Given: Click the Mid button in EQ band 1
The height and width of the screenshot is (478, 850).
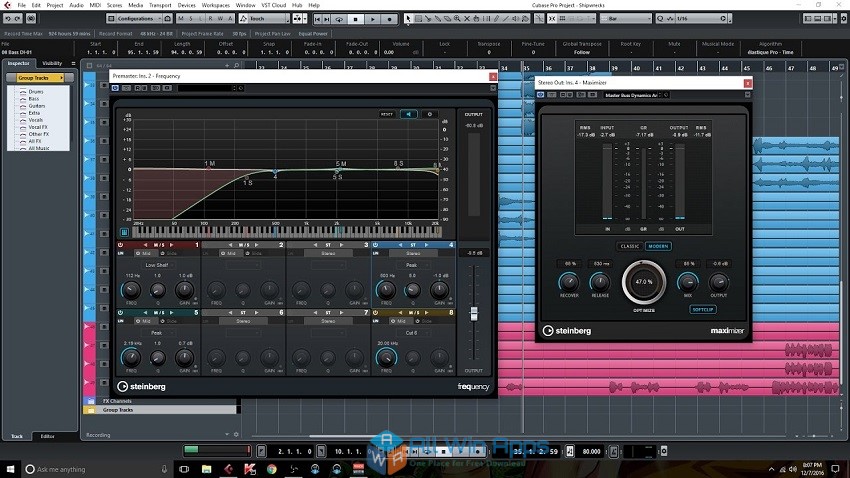Looking at the screenshot, I should (x=144, y=253).
